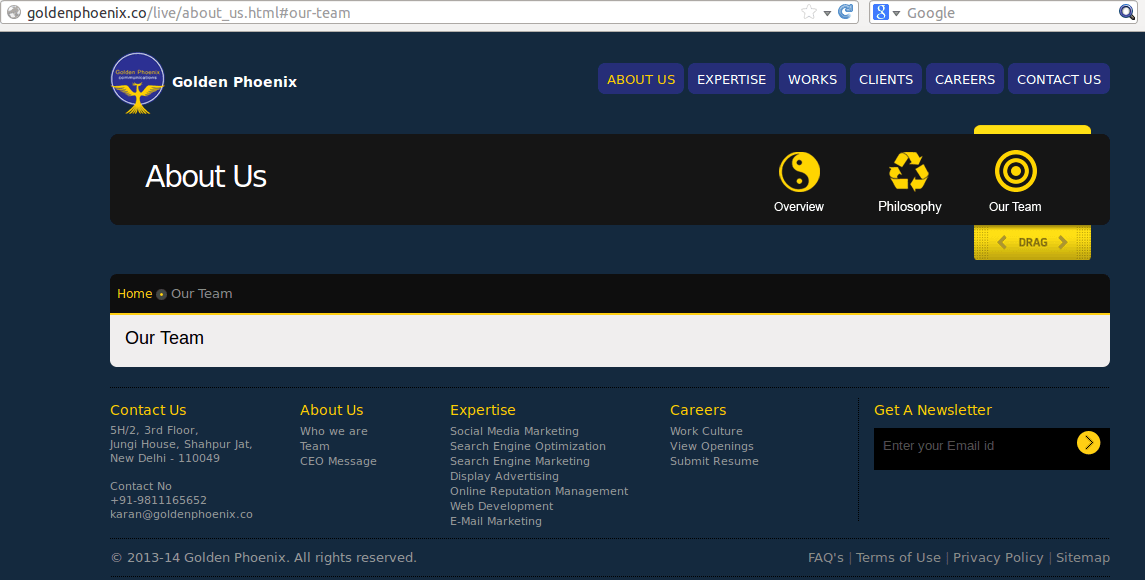
Task: Click the About Us banner title
Action: click(206, 176)
